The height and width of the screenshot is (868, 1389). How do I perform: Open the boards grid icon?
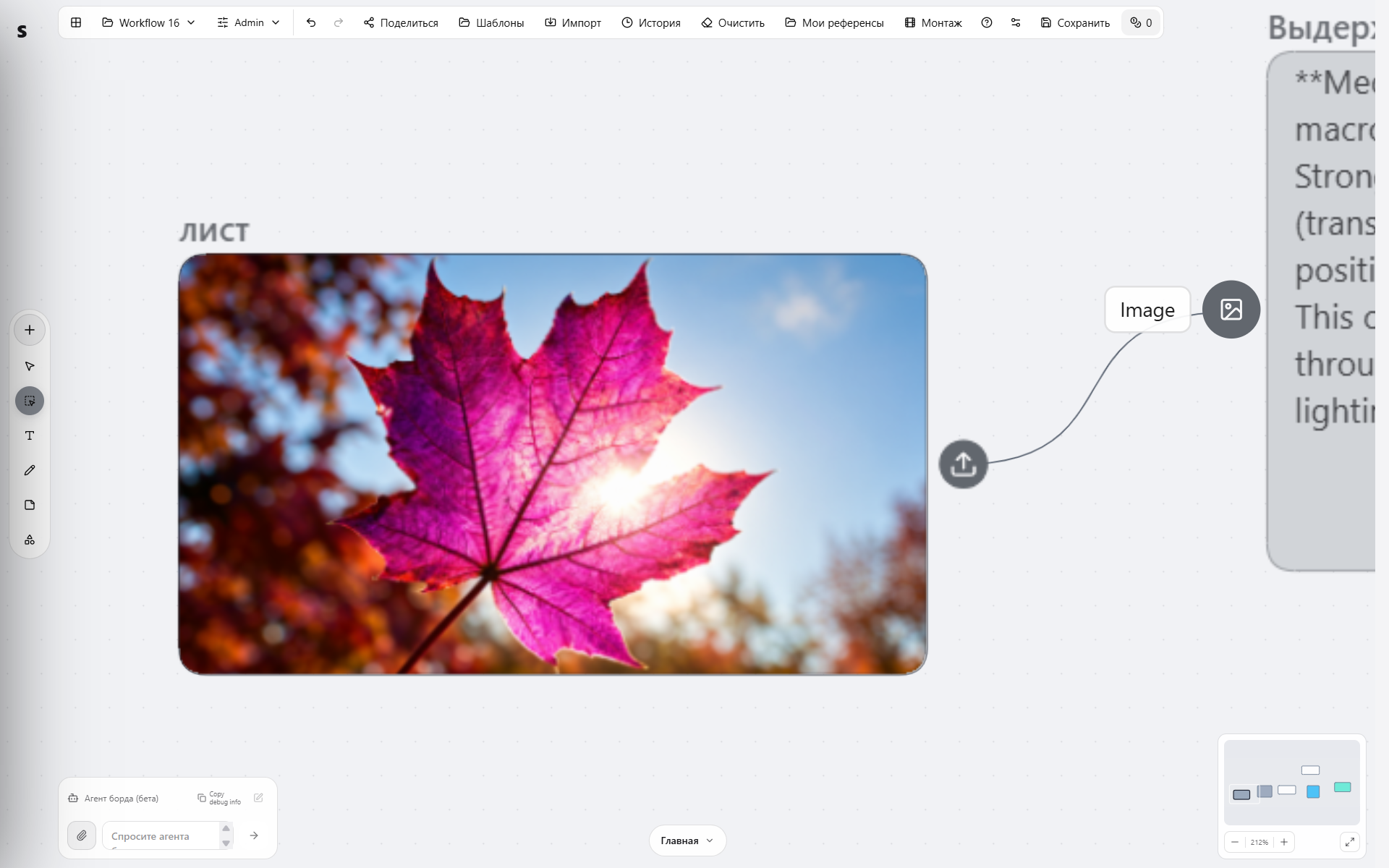[x=76, y=22]
